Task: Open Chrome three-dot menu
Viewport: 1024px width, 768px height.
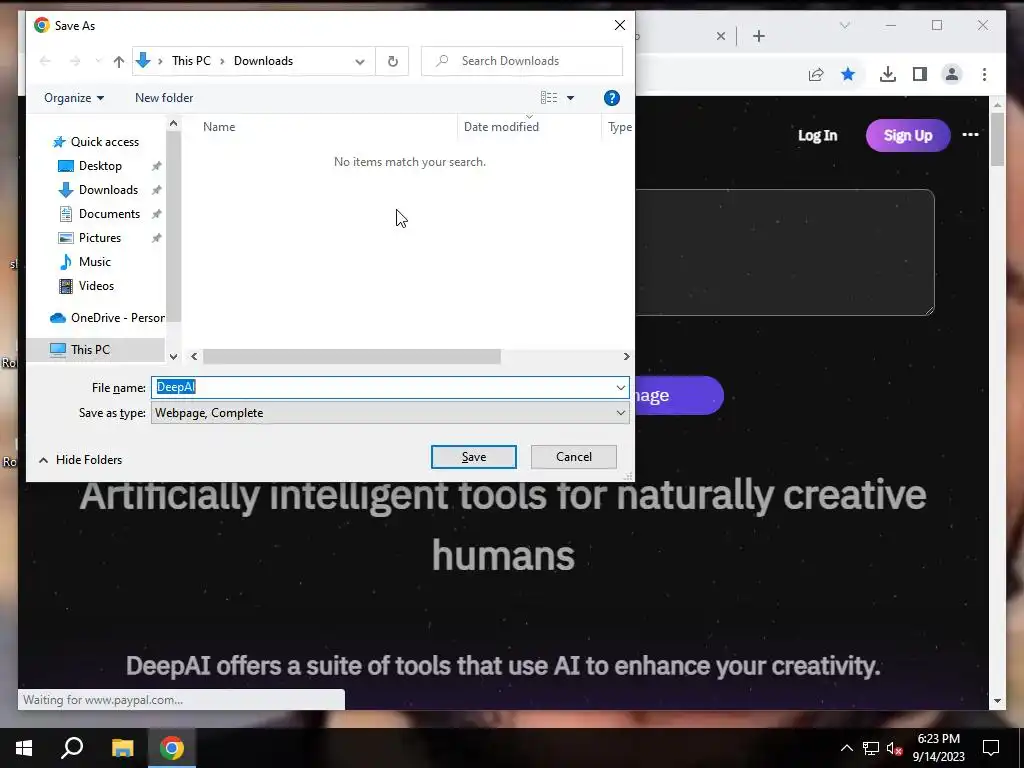Action: (x=984, y=74)
